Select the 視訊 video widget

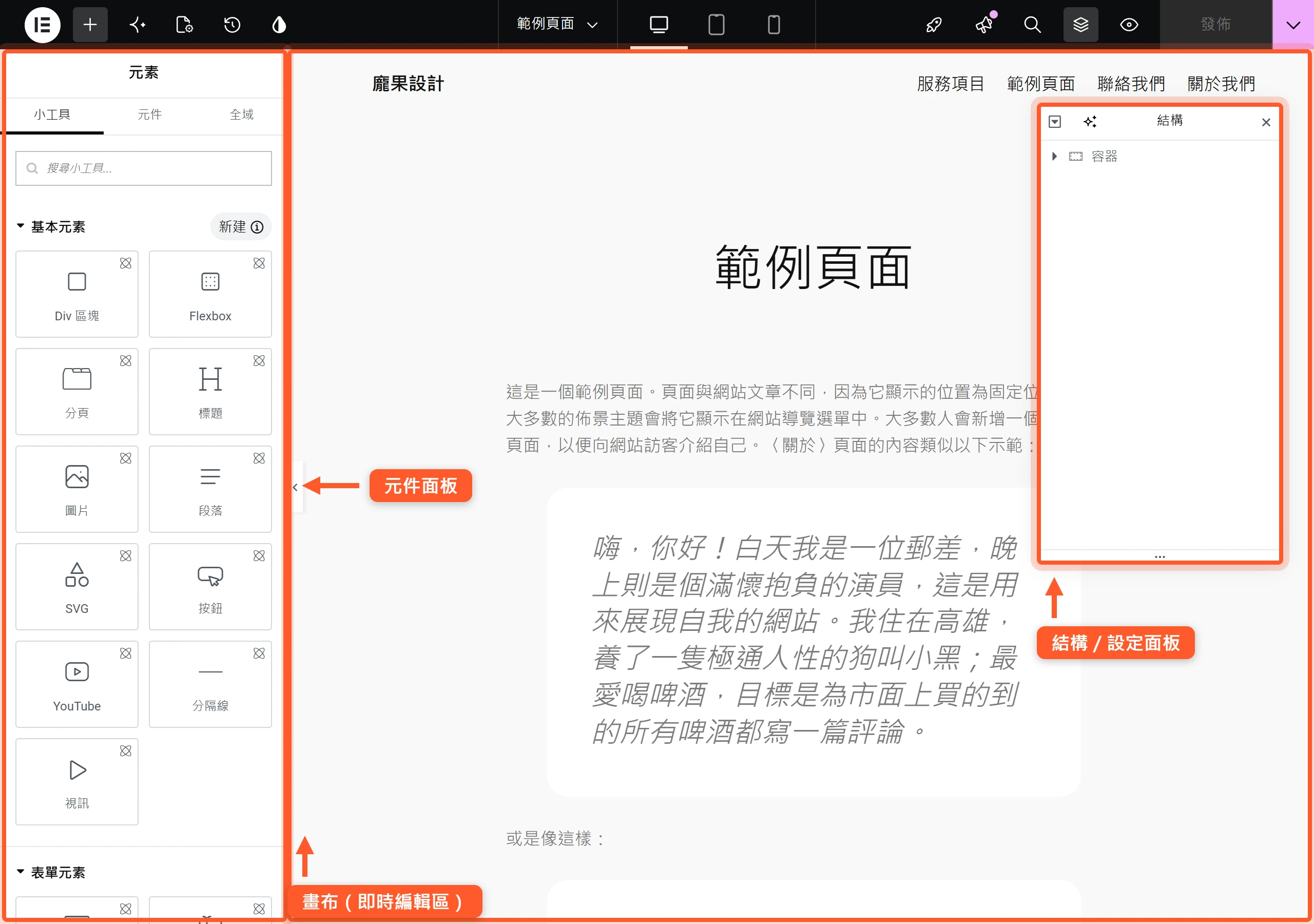[x=76, y=781]
